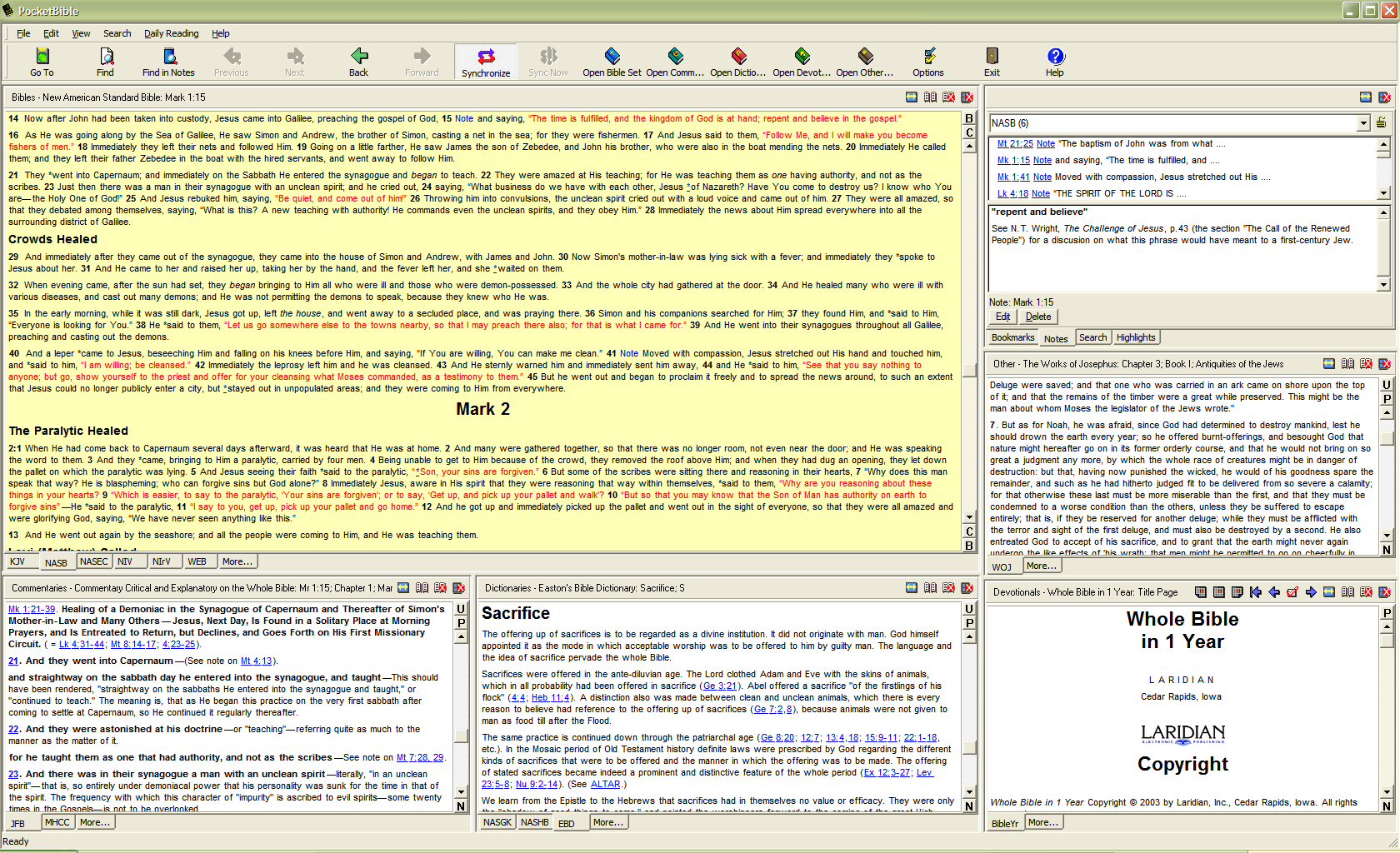This screenshot has width=1400, height=853.
Task: Maximize the Josephus Other pane icon
Action: pos(1329,364)
